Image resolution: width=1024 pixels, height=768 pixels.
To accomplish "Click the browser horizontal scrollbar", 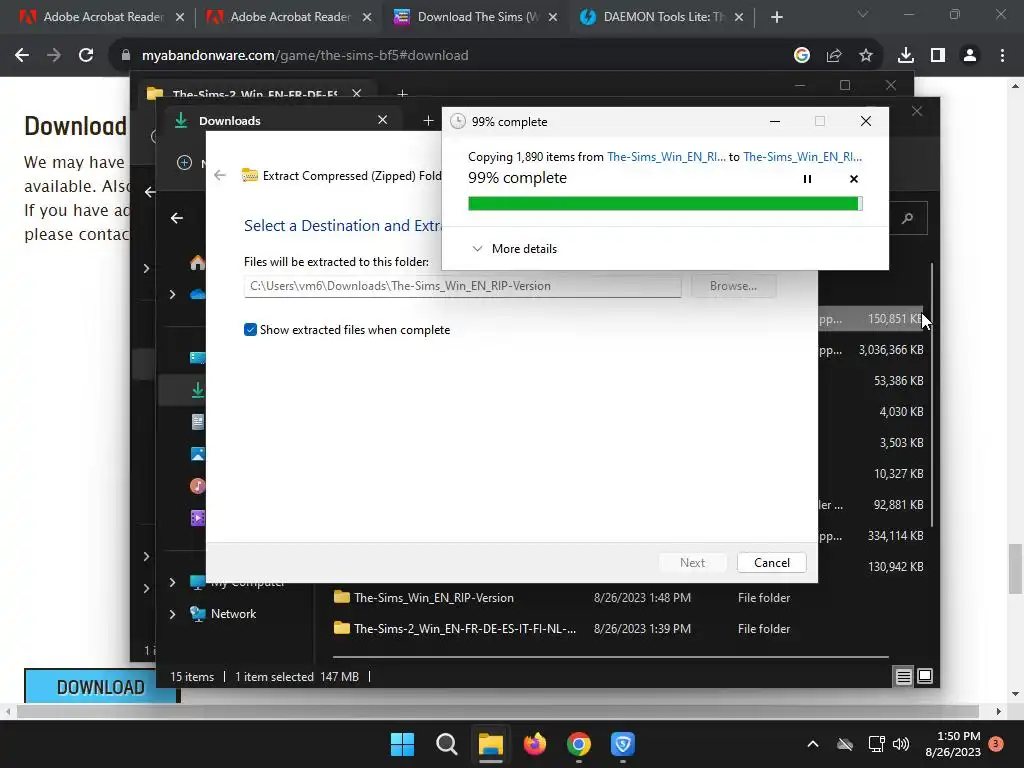I will click(498, 711).
